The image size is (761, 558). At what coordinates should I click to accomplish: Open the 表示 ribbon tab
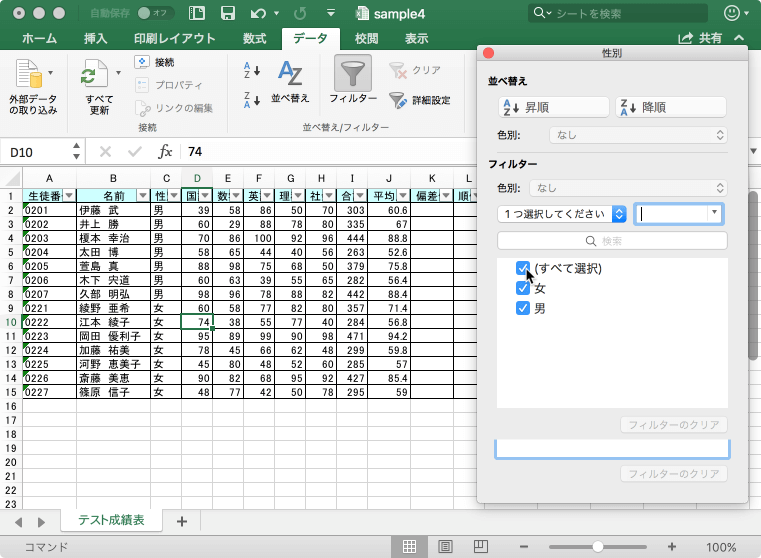416,38
